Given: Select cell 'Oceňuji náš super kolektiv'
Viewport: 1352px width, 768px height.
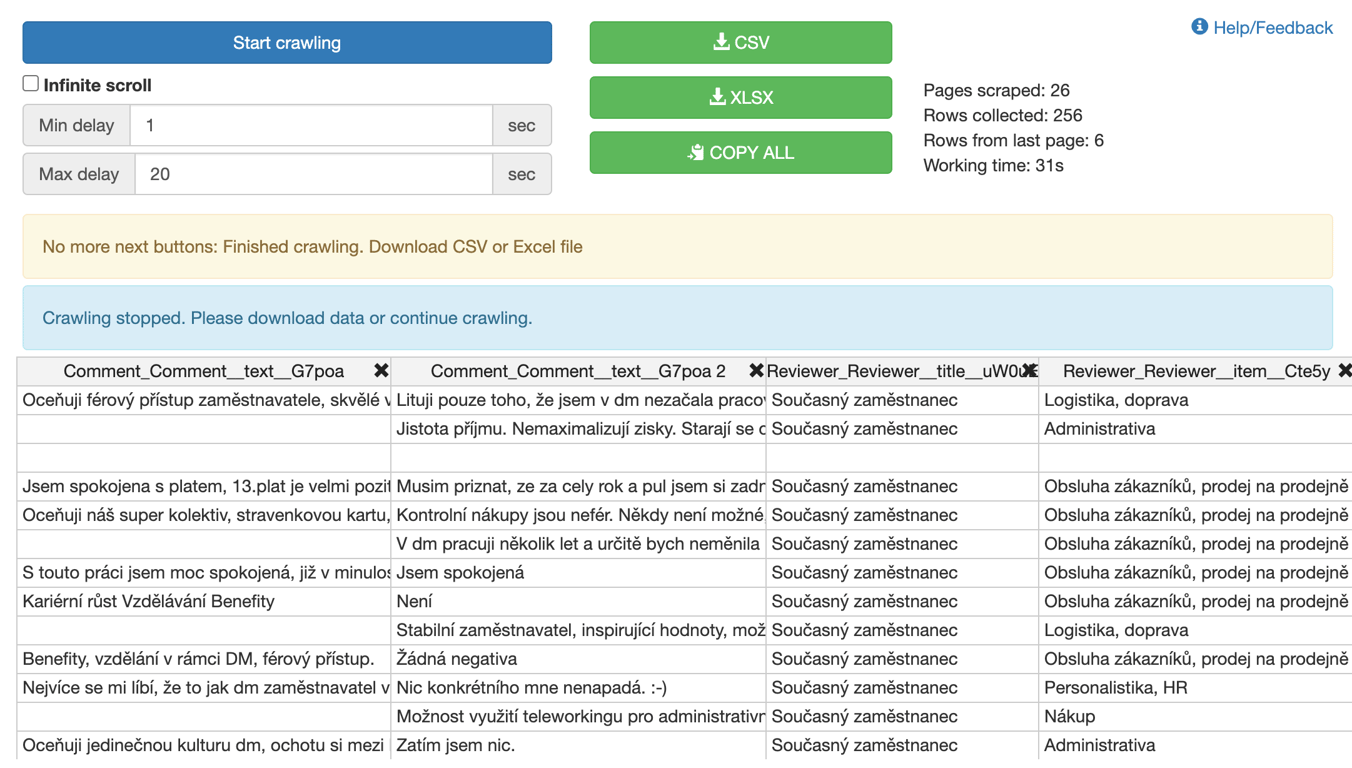Looking at the screenshot, I should tap(204, 516).
